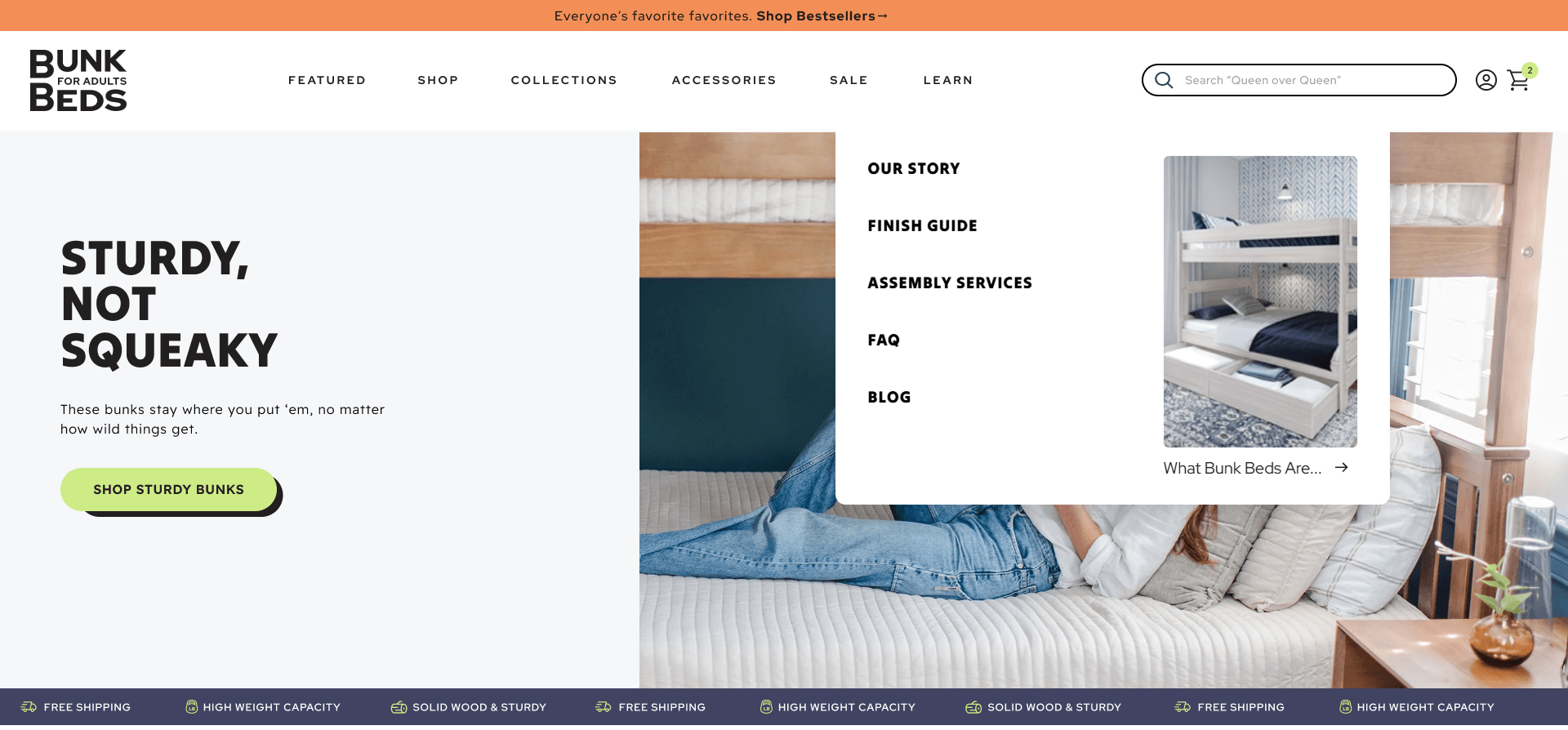Open the What Bunk Beds Are... article link
The width and height of the screenshot is (1568, 730).
[x=1242, y=468]
